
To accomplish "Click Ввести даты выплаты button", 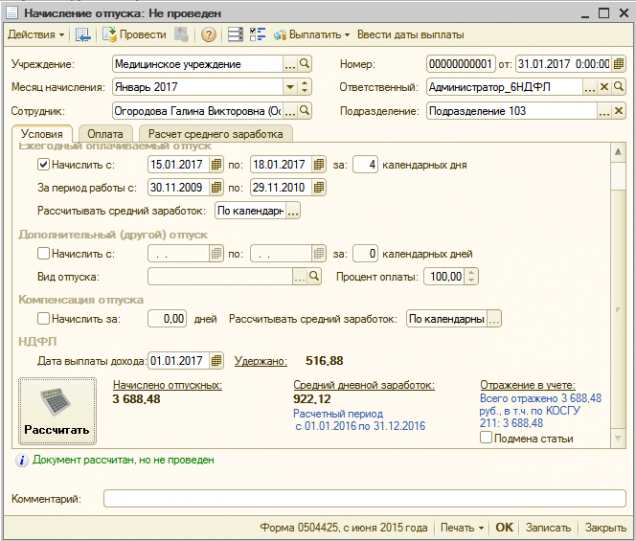I will [410, 35].
